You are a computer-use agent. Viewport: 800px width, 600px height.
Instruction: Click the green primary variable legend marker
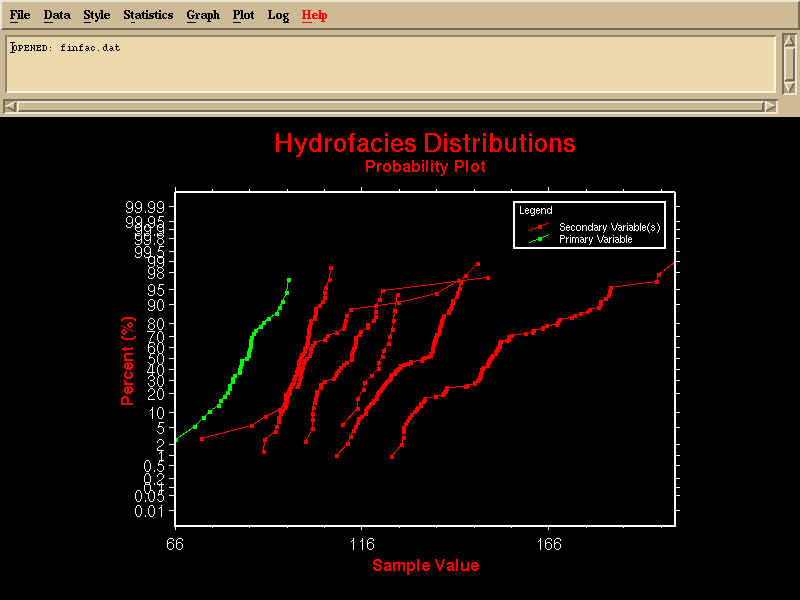point(539,239)
